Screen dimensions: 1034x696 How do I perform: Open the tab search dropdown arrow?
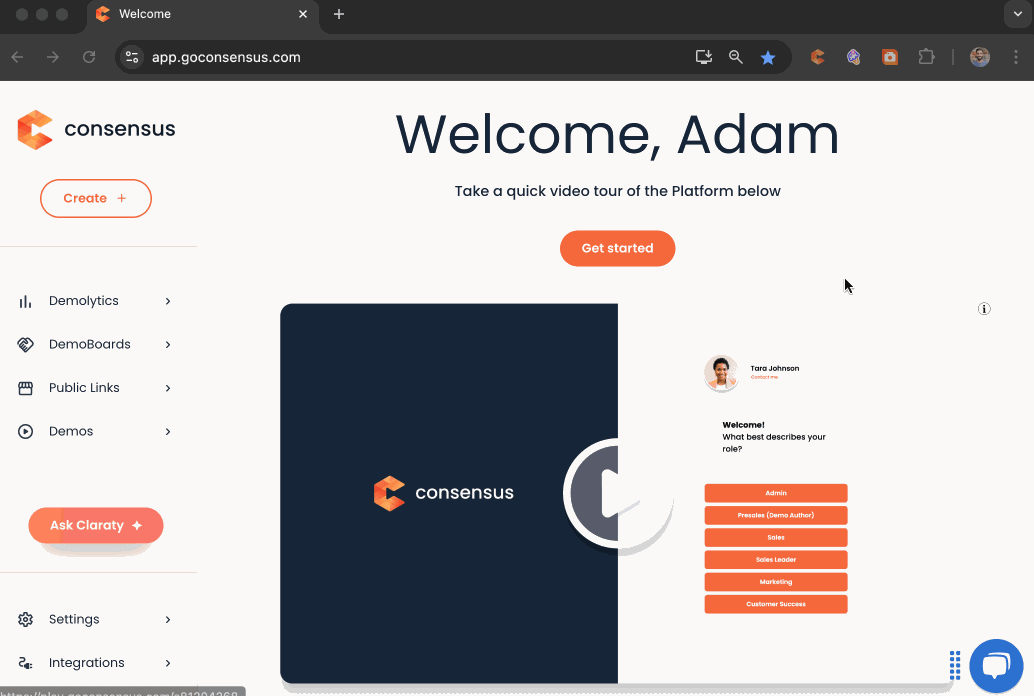coord(1018,14)
